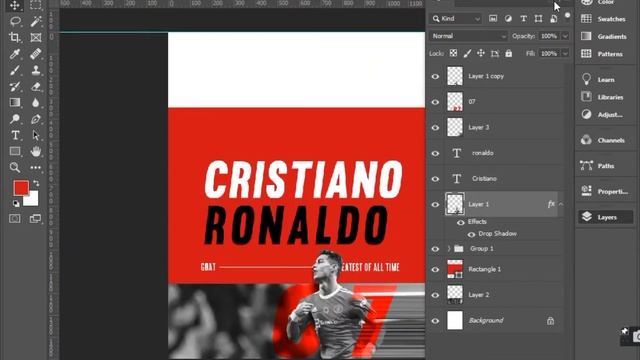
Task: Filter layers by pixel type
Action: 493,19
